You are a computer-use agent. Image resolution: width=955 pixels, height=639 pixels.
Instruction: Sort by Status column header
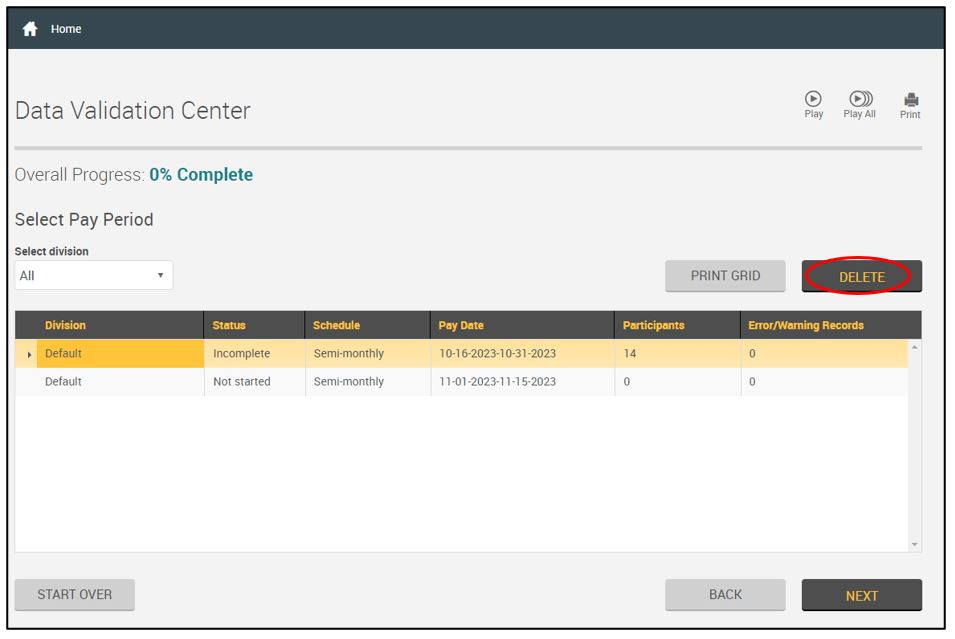pyautogui.click(x=229, y=325)
